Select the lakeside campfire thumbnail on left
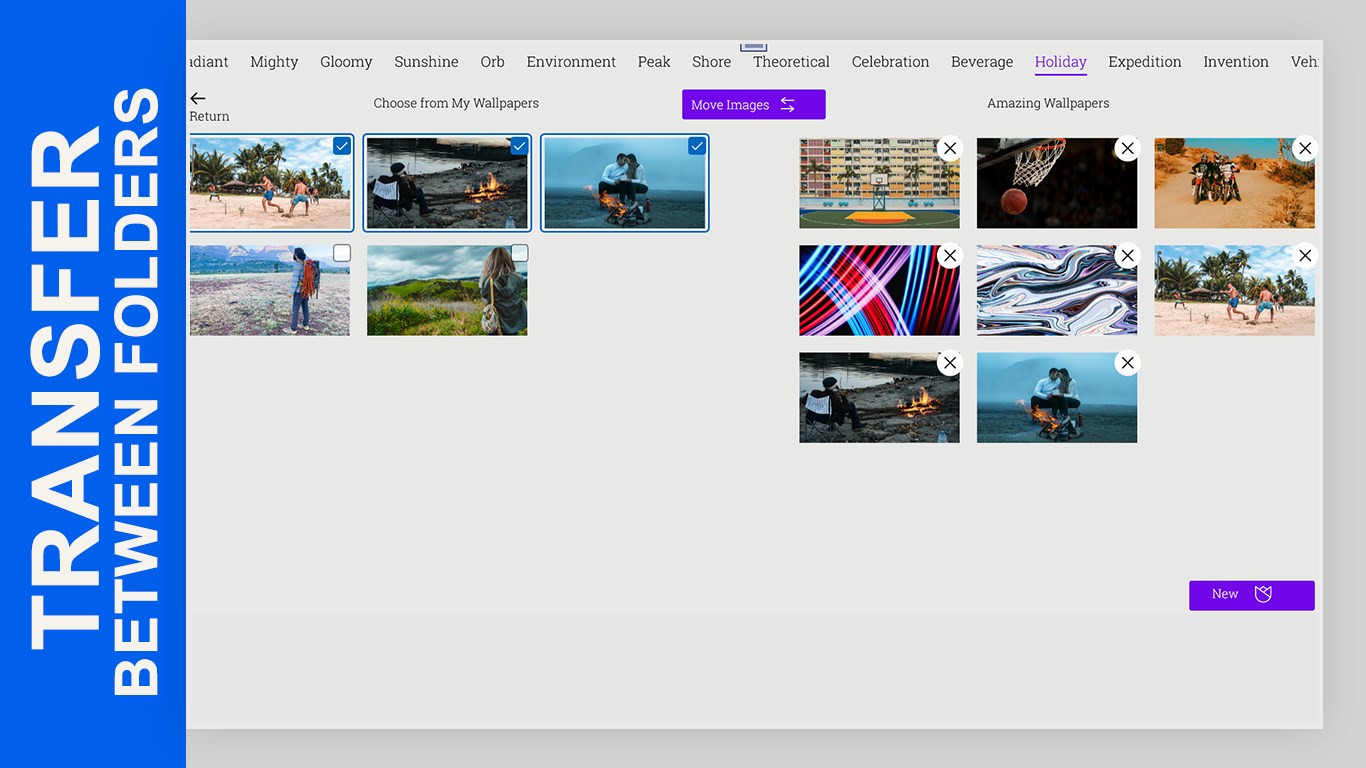1366x768 pixels. point(447,183)
